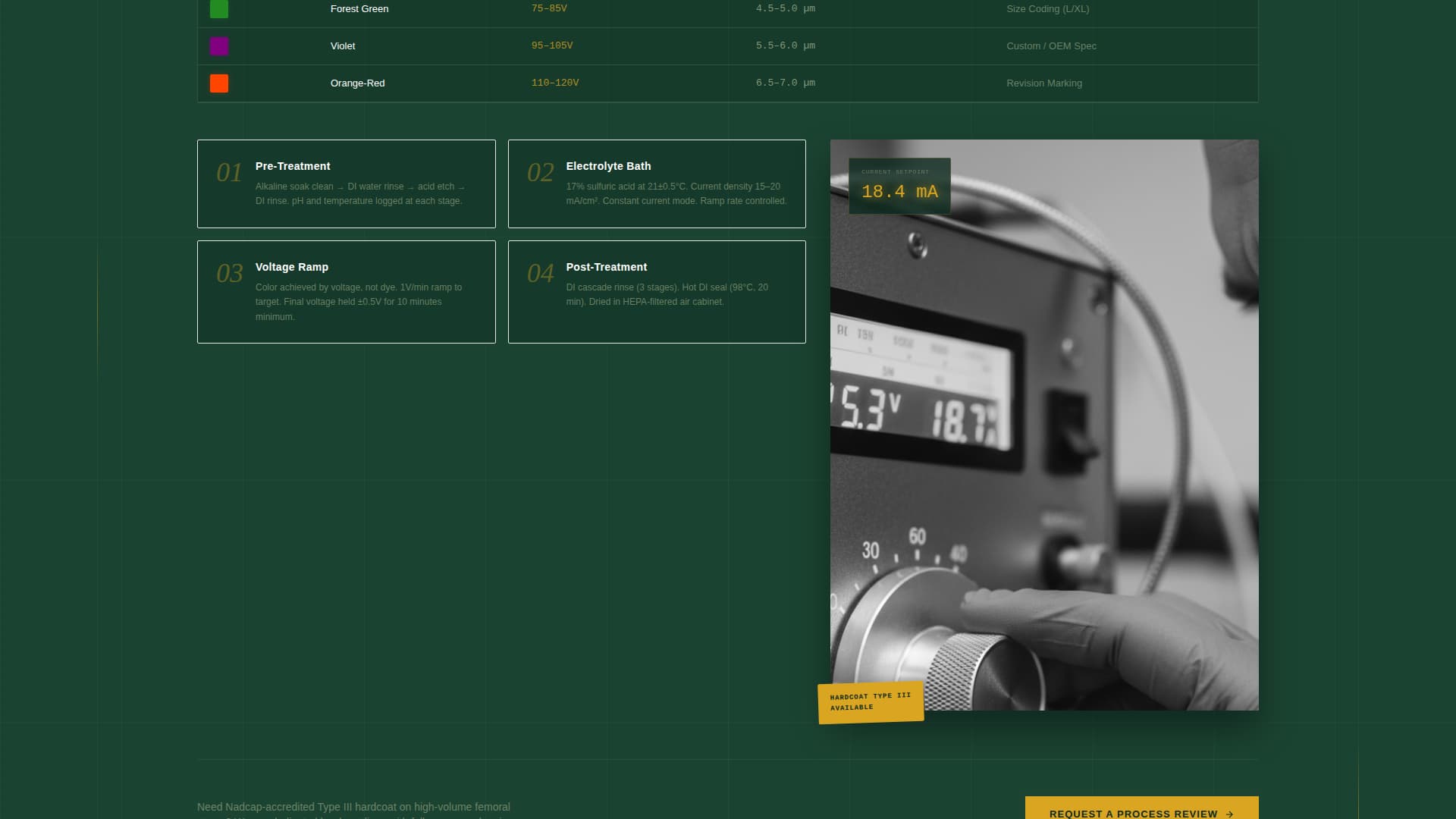Open the Voltage Ramp step card
The height and width of the screenshot is (819, 1456).
pos(346,291)
